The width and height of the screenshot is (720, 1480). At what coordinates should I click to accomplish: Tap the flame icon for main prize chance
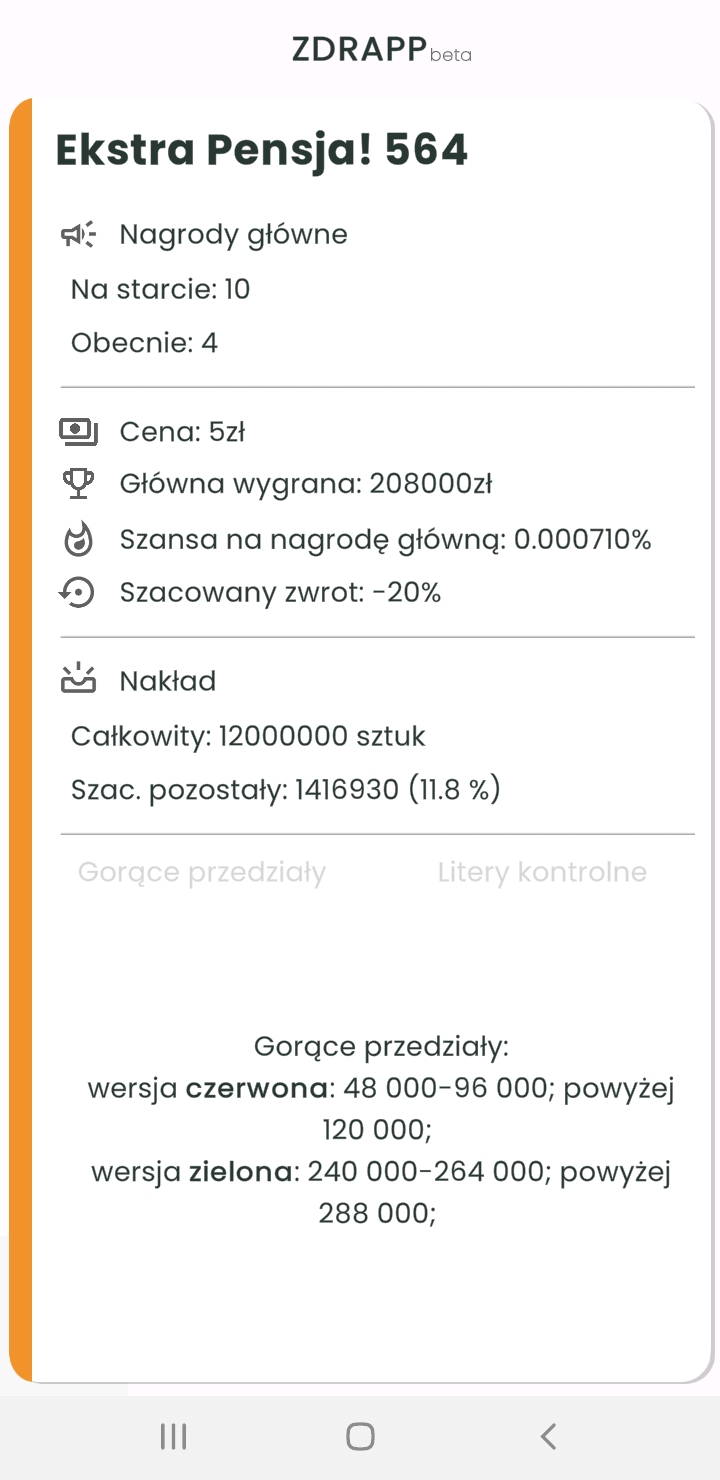click(x=78, y=540)
